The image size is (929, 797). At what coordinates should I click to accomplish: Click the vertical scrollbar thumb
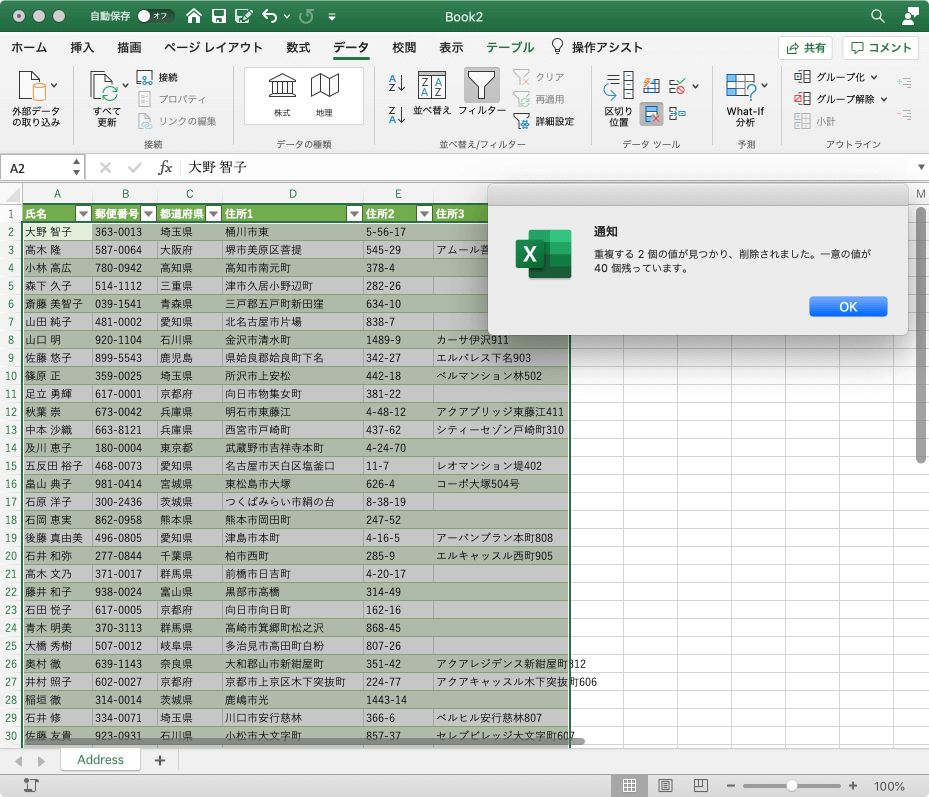tap(921, 335)
